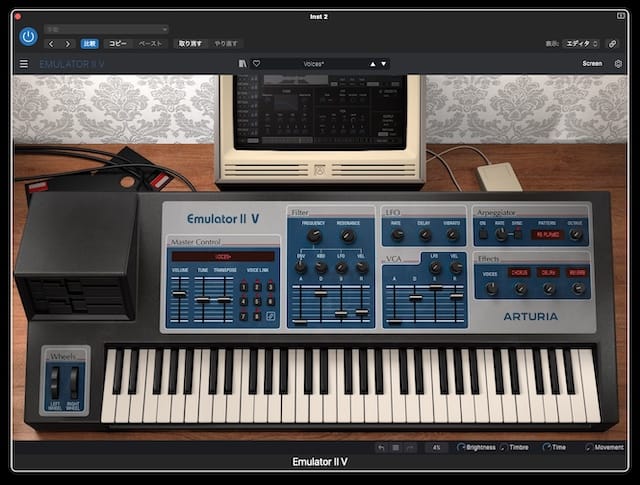Viewport: 640px width, 485px height.
Task: Go to next Logic setting arrow
Action: tap(68, 44)
